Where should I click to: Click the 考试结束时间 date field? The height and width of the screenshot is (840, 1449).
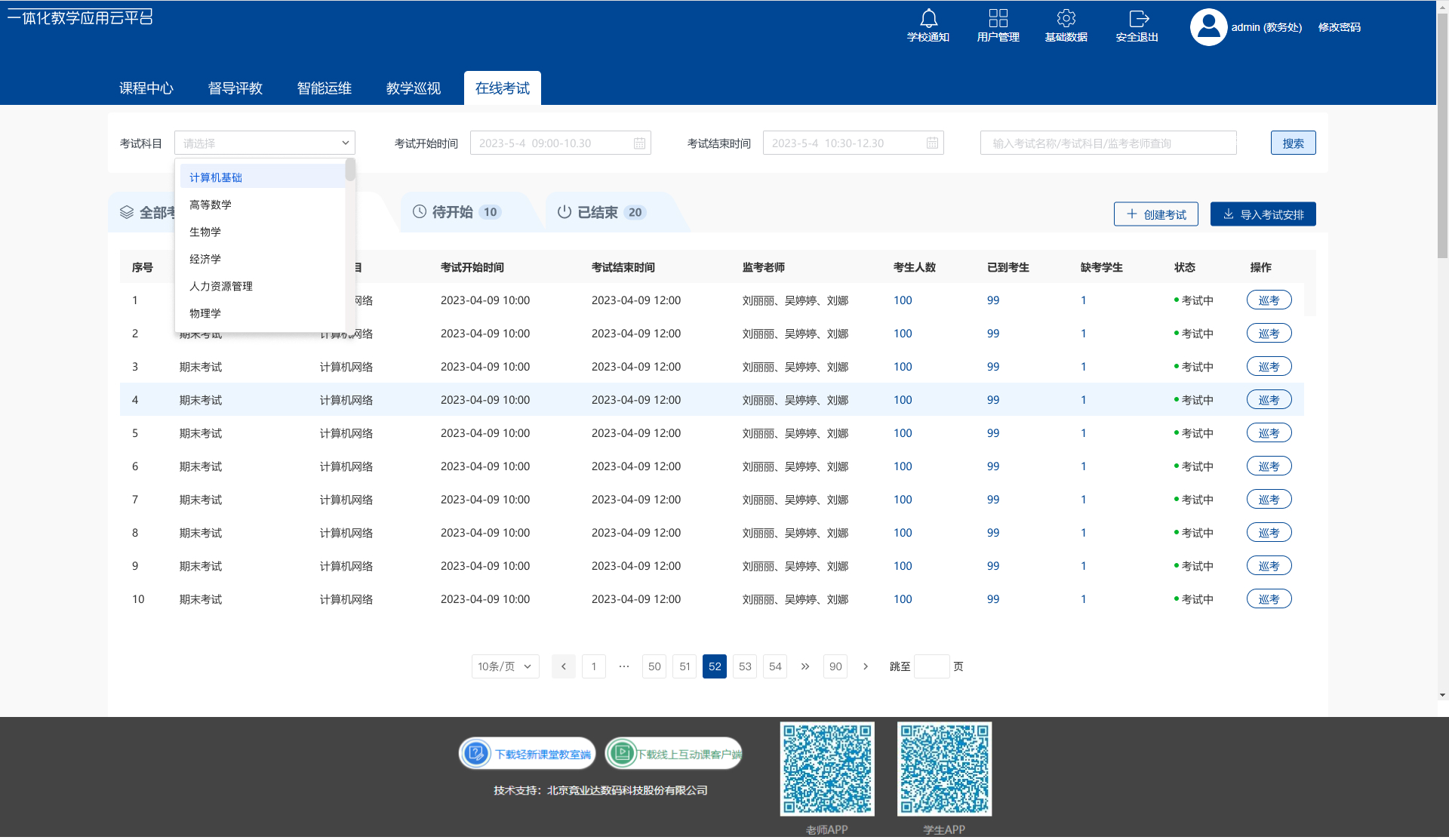tap(853, 143)
